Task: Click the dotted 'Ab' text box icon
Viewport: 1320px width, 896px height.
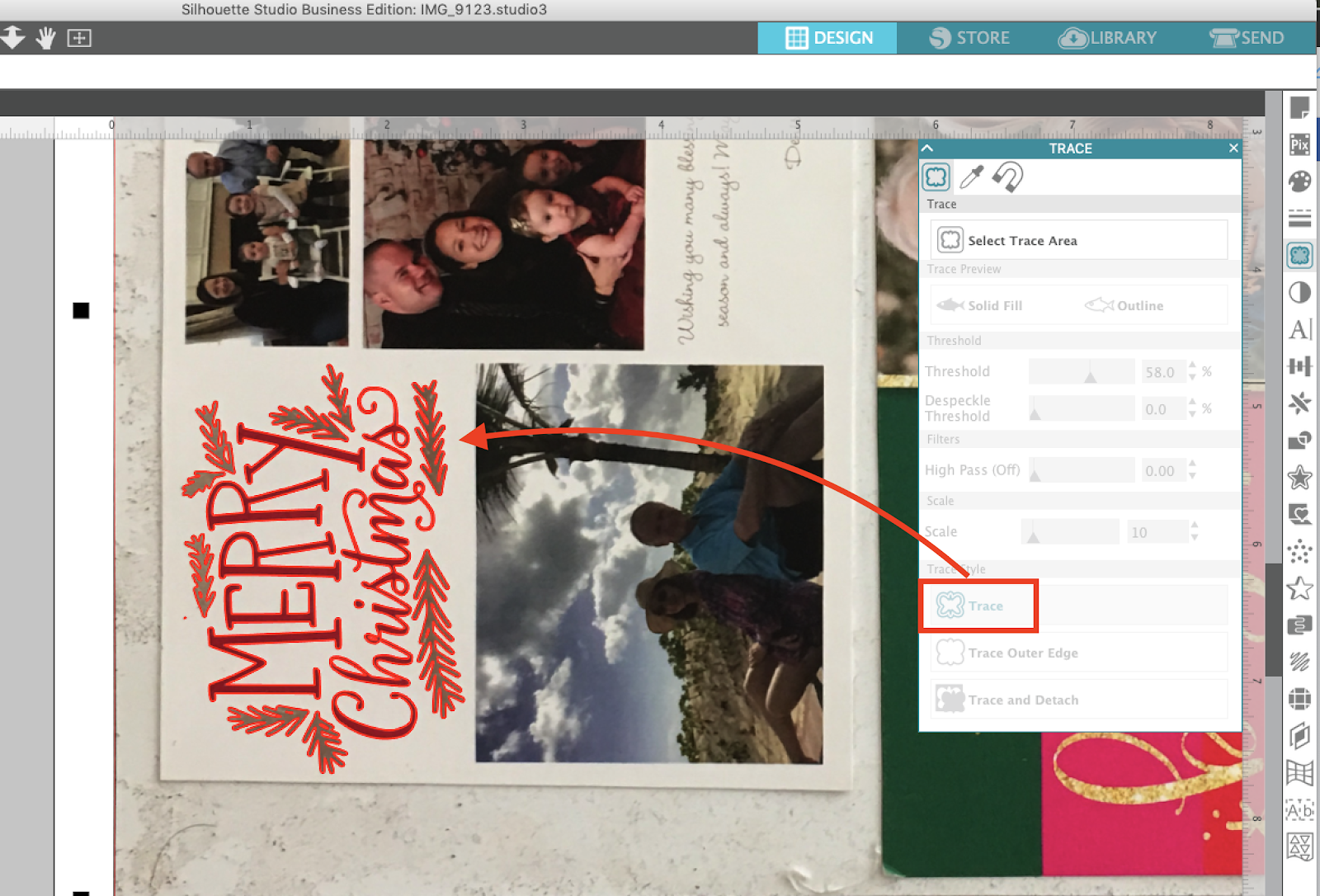Action: tap(1299, 810)
